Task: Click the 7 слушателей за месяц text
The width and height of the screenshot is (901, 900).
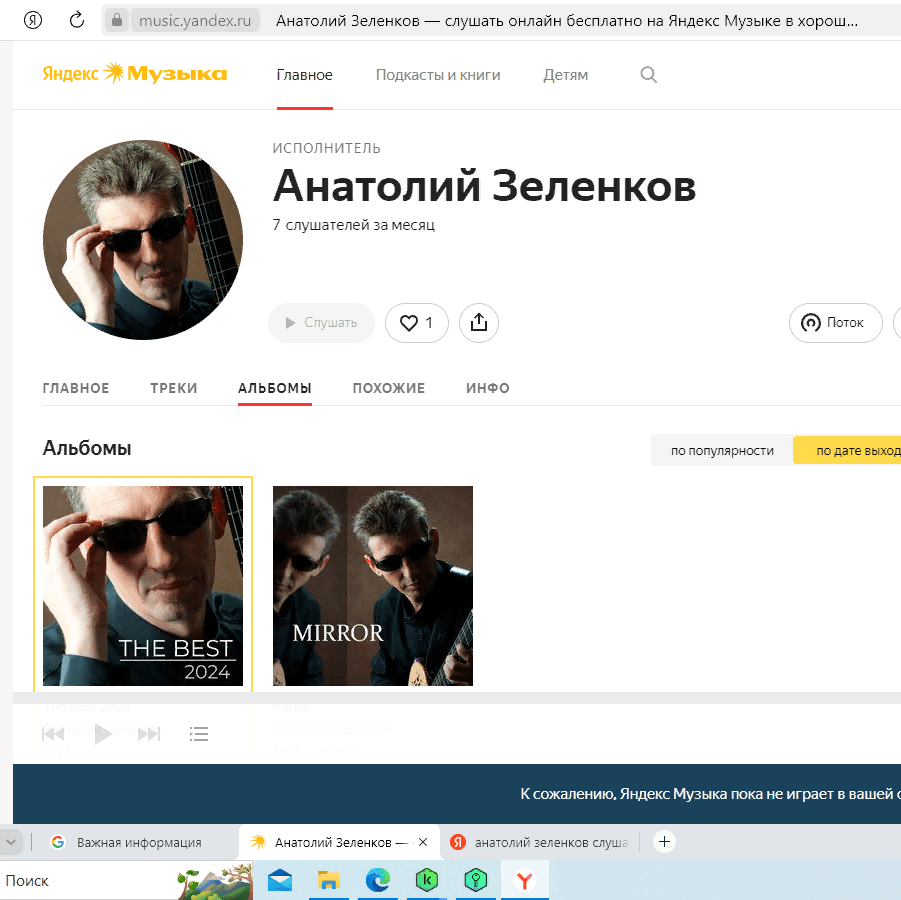Action: (x=353, y=225)
